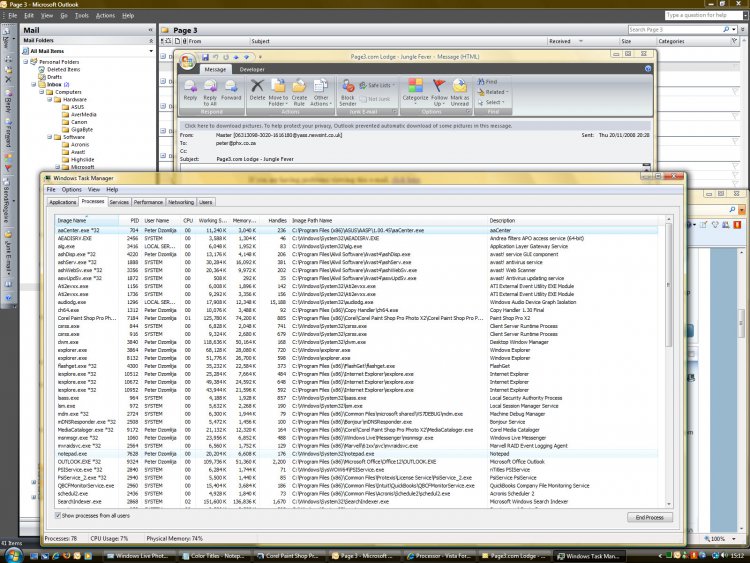Open Corel Paint Shop taskbar button
Image resolution: width=750 pixels, height=563 pixels.
pos(288,556)
